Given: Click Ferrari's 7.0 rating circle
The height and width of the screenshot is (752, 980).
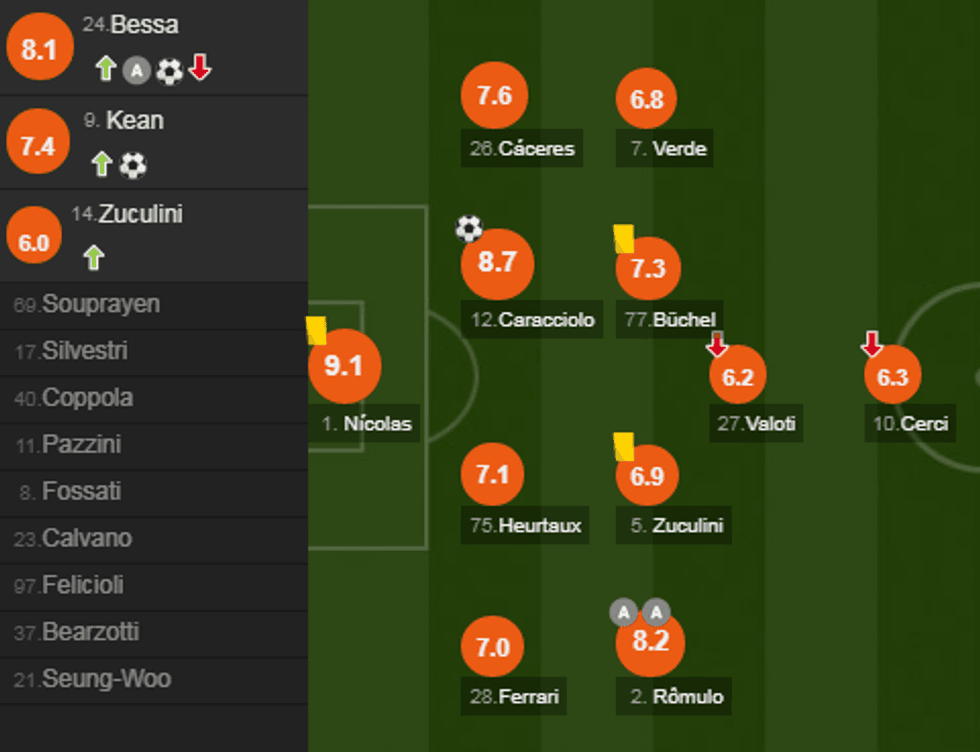Looking at the screenshot, I should [x=493, y=647].
